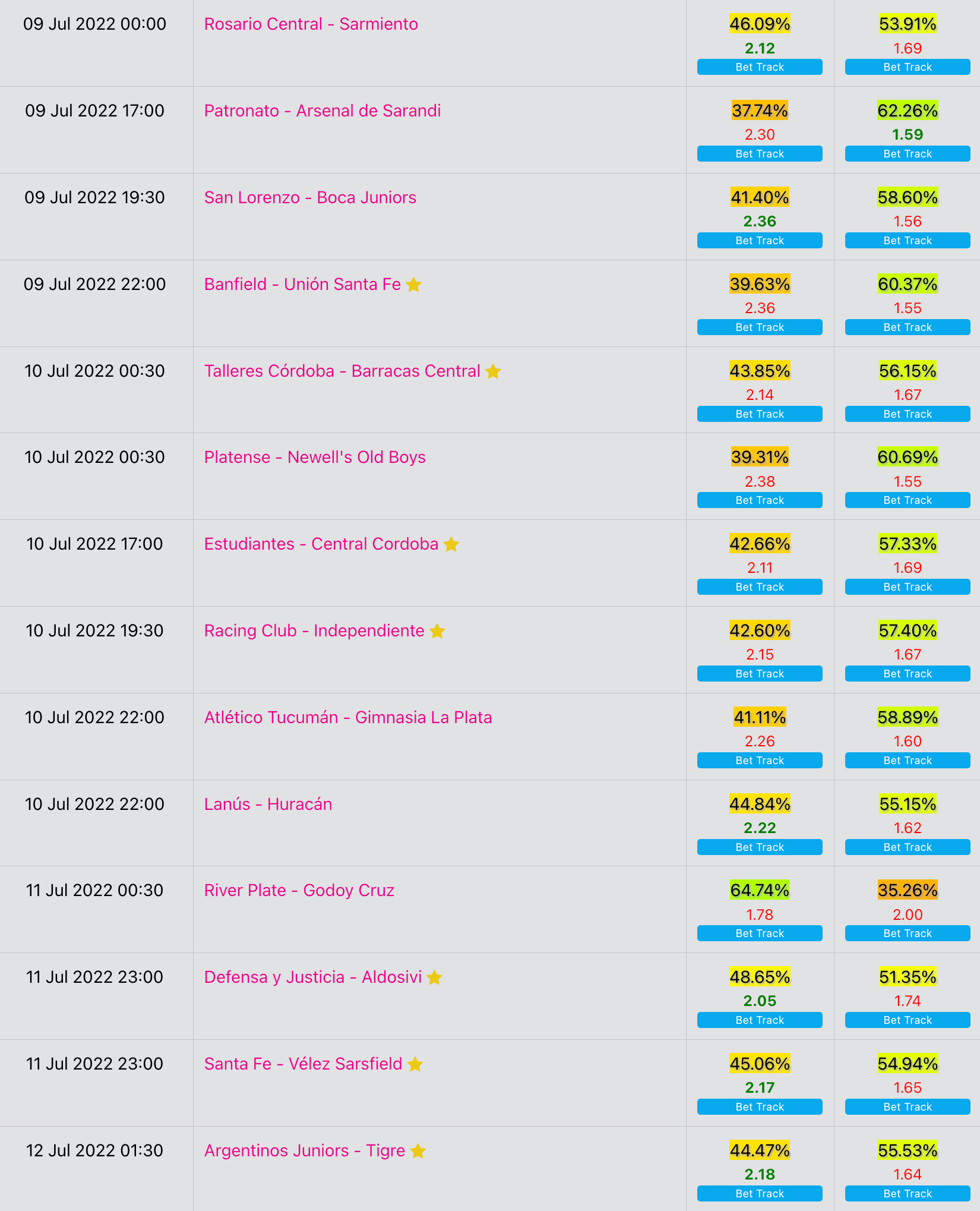The image size is (980, 1211).
Task: Click the star beside Santa Fe - Vélez Sarsfield
Action: point(415,1064)
